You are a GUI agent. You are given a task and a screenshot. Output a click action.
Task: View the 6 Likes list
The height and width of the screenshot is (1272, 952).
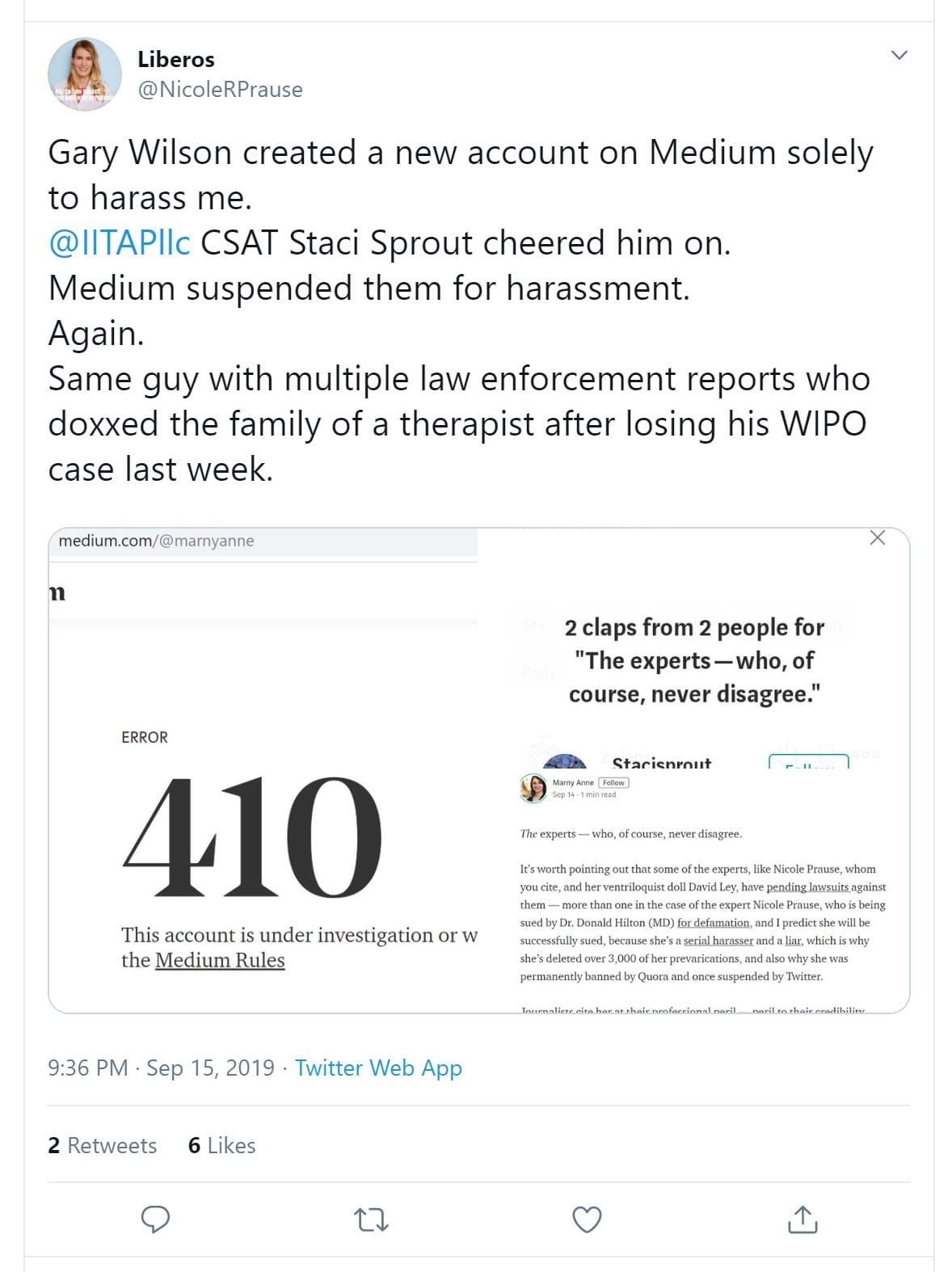coord(221,1145)
